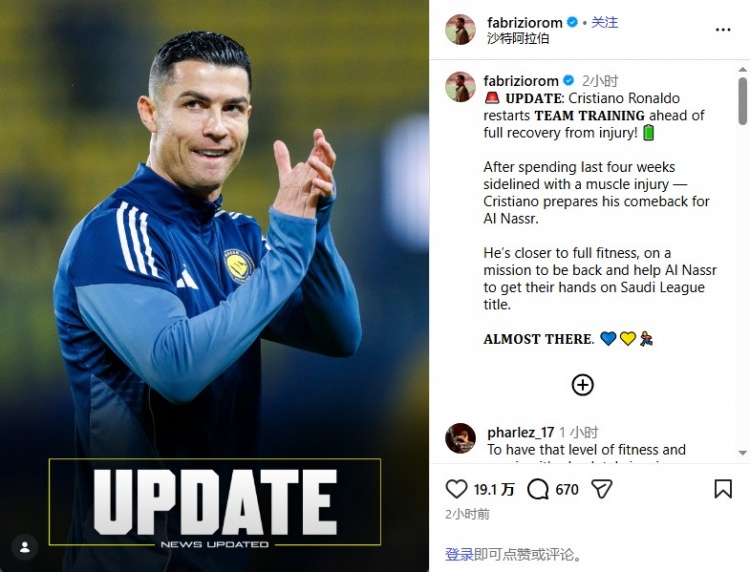Click pharlez_17 username in comments

tap(520, 432)
